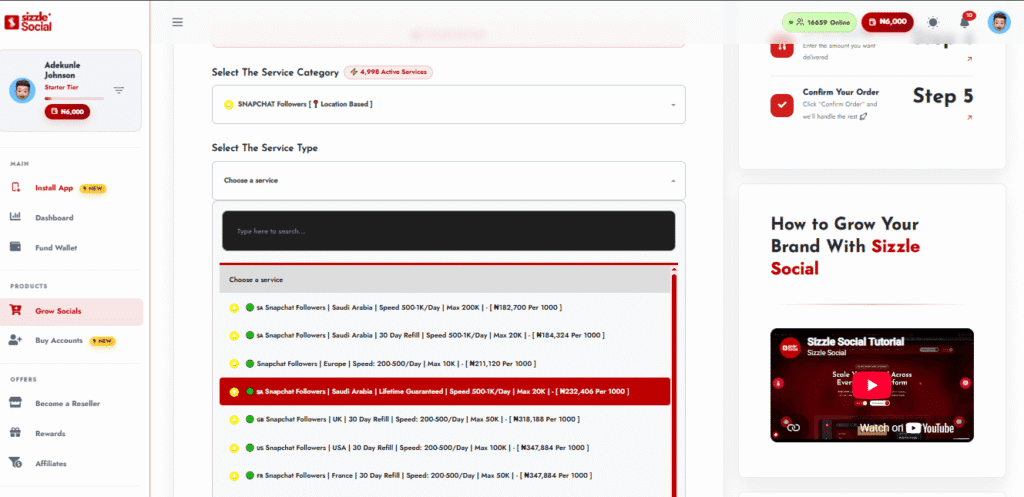Click the Dashboard chart icon
The height and width of the screenshot is (497, 1024).
point(16,217)
